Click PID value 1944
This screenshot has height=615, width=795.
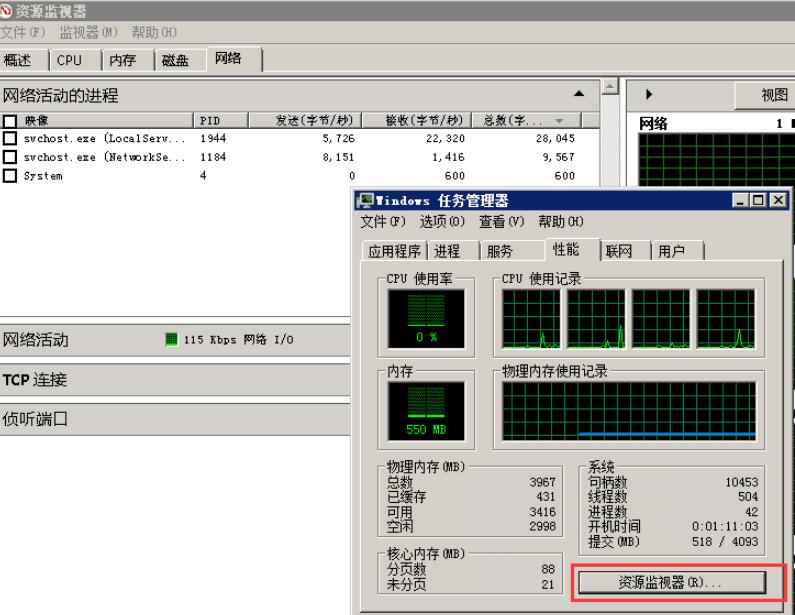(x=213, y=138)
